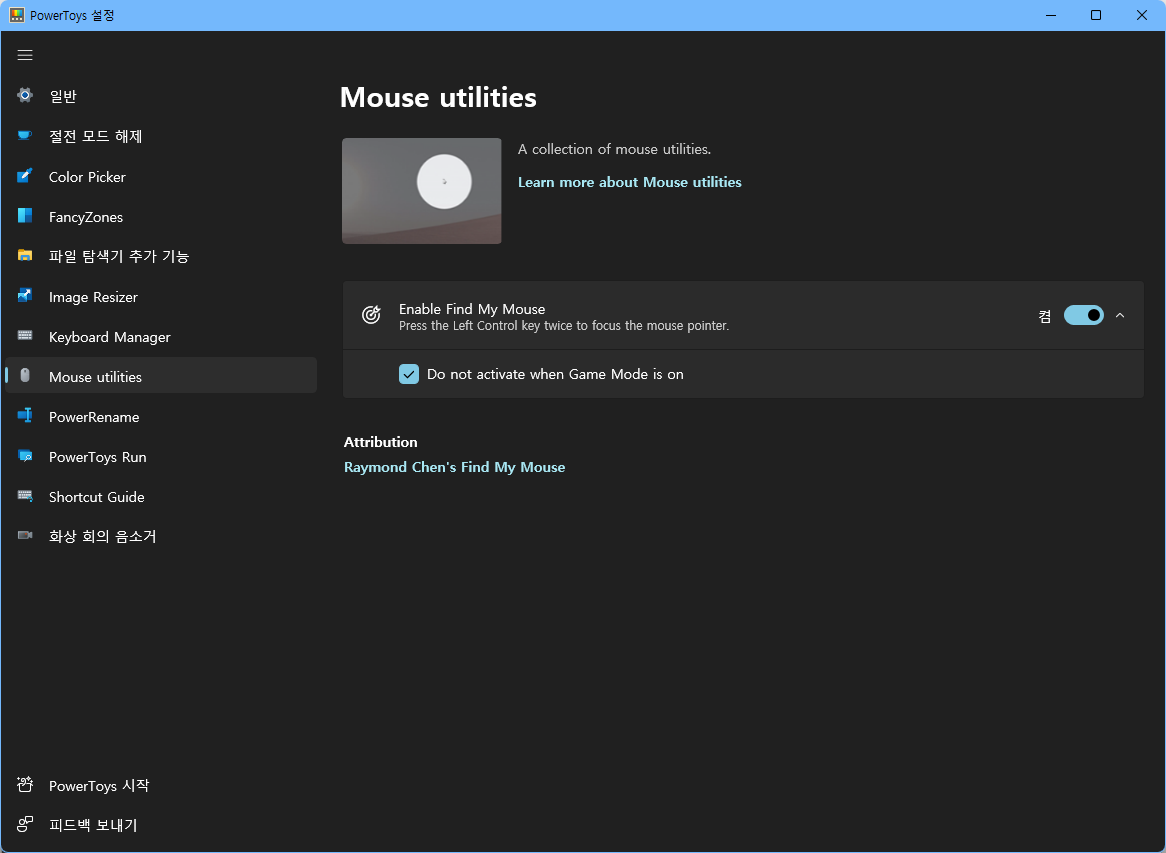This screenshot has width=1166, height=853.
Task: Click the Enable Find My Mouse label
Action: [x=471, y=309]
